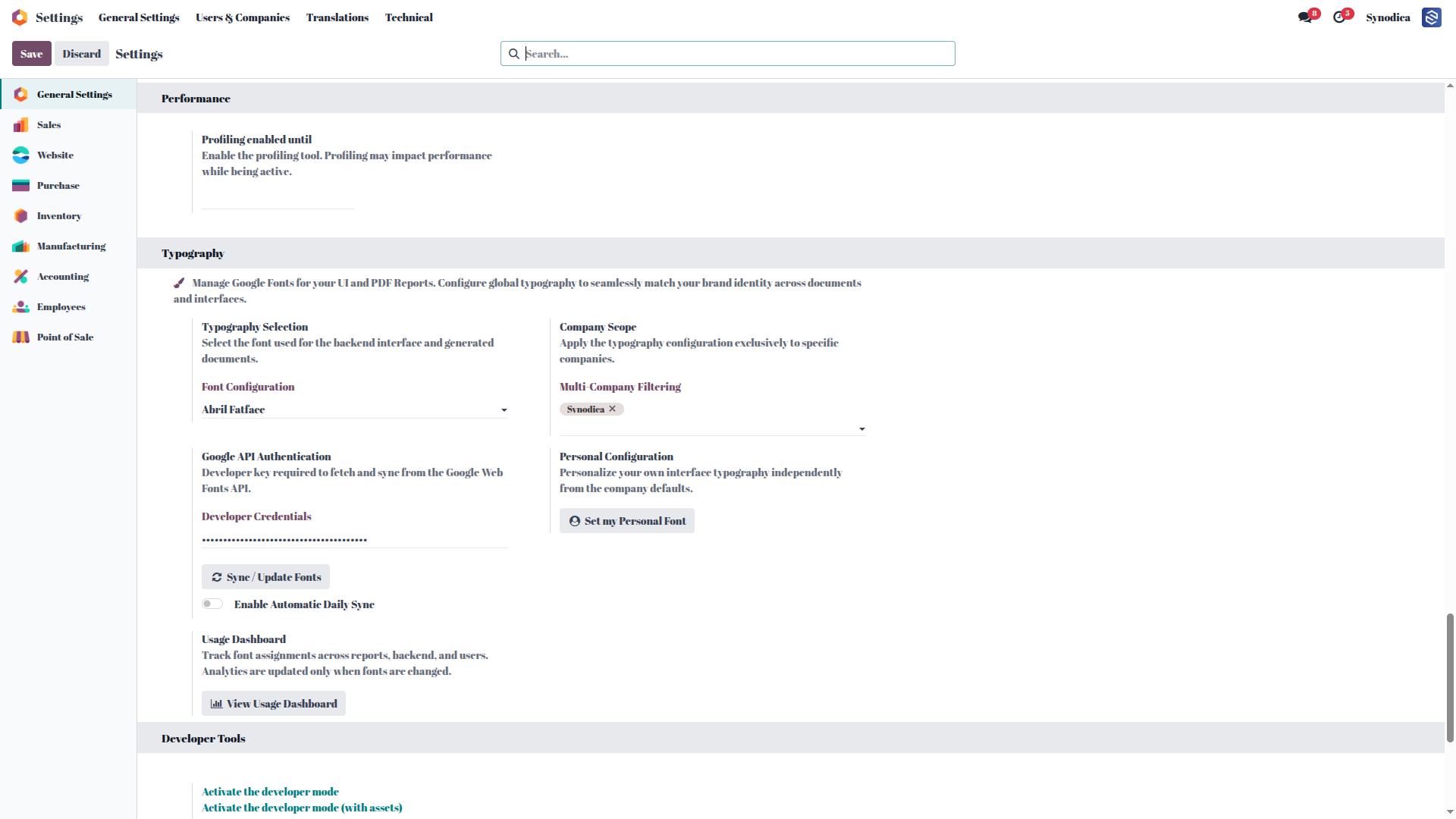
Task: Click the scroll down arrow of scrollbar
Action: [x=1450, y=812]
